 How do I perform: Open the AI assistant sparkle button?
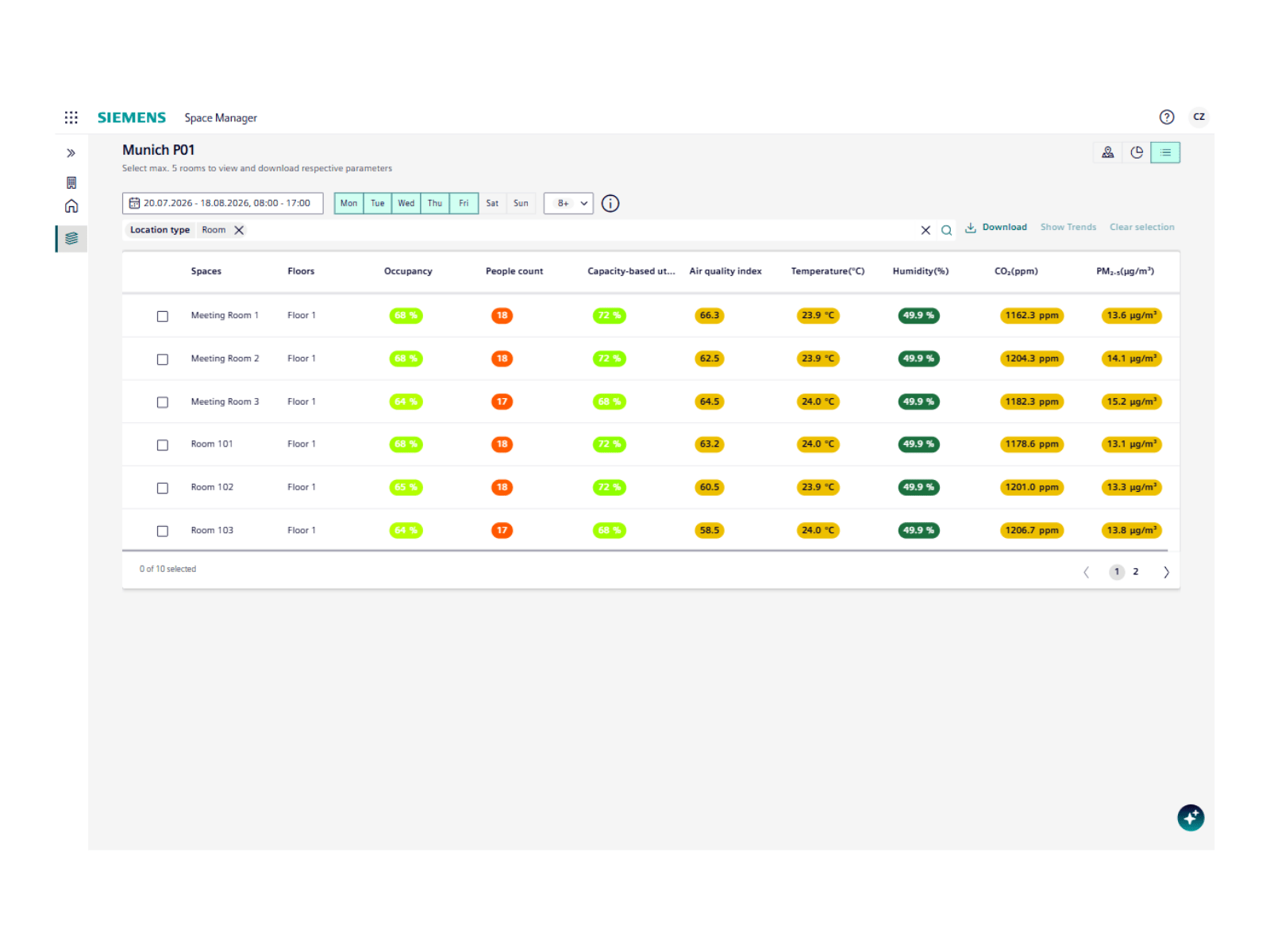[1191, 817]
